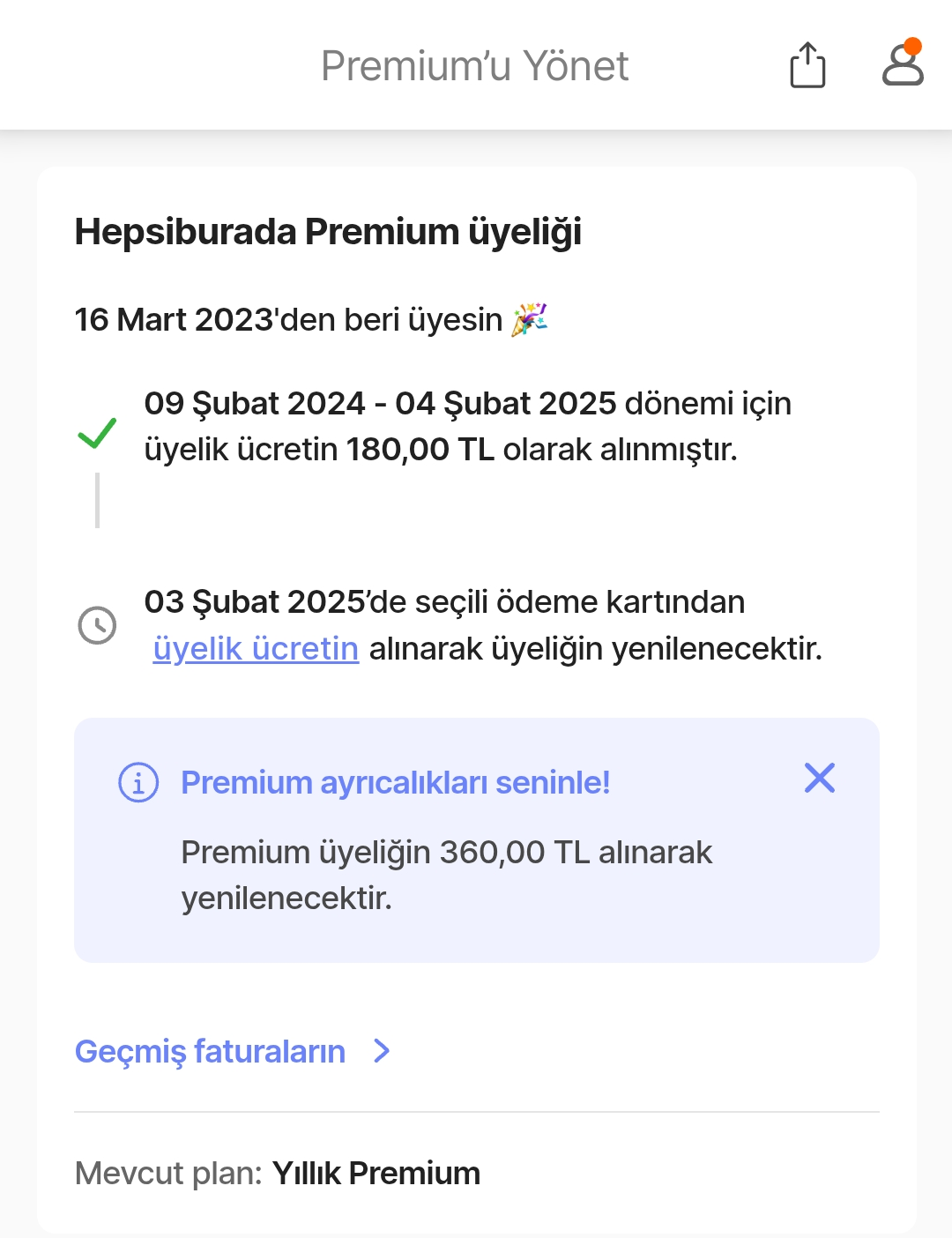Image resolution: width=952 pixels, height=1238 pixels.
Task: Click the 16 Mart 2023 membership text
Action: click(287, 319)
